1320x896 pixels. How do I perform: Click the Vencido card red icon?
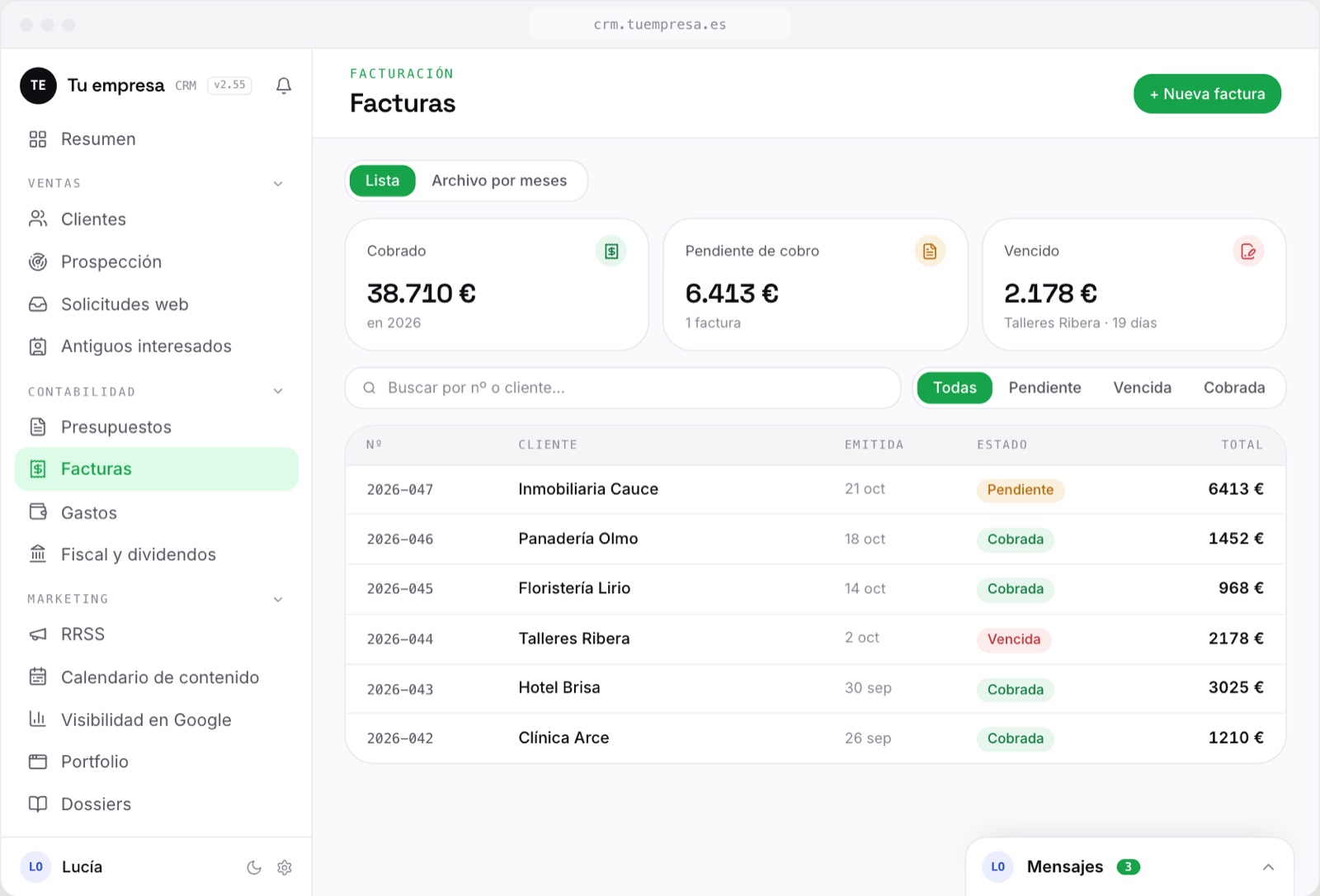coord(1248,251)
